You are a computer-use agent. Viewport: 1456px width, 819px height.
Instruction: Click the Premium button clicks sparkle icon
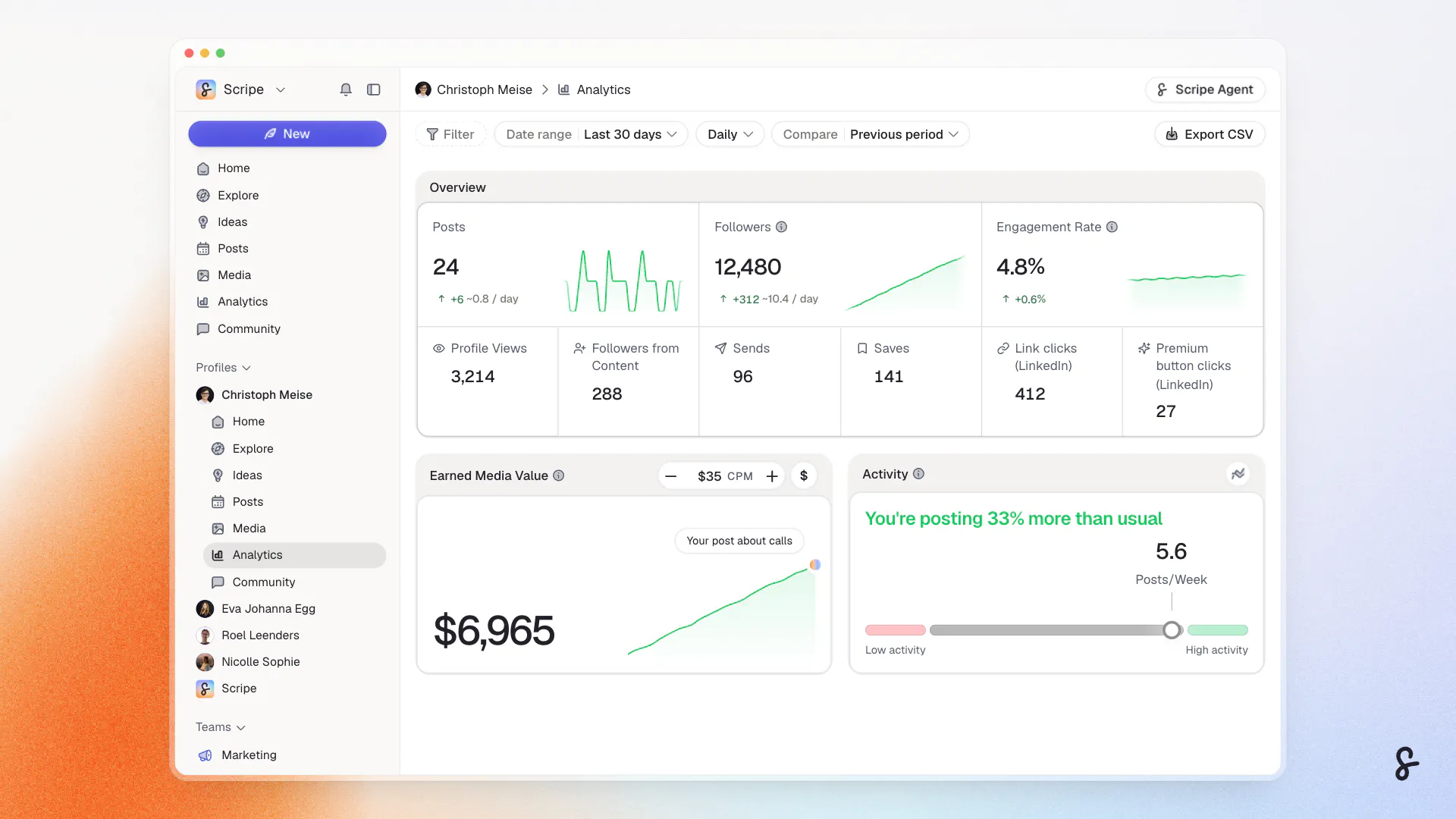click(x=1144, y=348)
